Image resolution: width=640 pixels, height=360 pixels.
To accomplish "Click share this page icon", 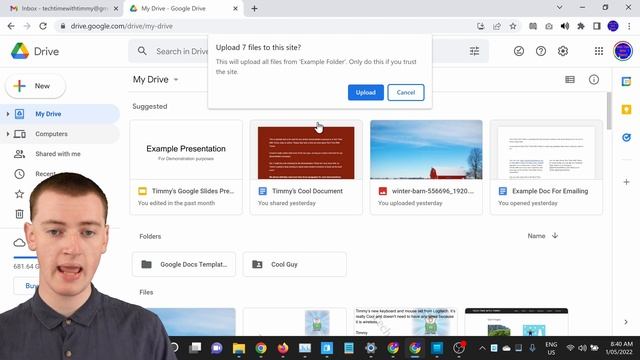I will click(x=497, y=26).
